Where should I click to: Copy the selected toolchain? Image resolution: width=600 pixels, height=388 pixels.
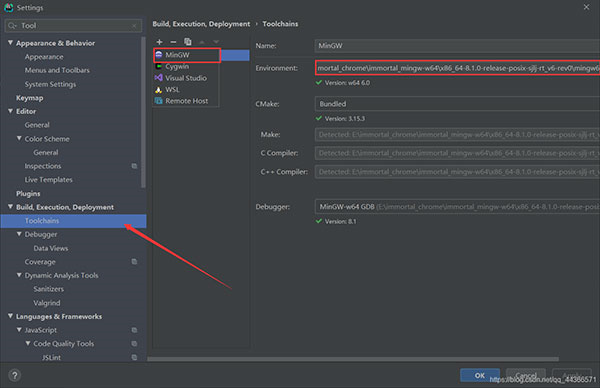pyautogui.click(x=188, y=41)
